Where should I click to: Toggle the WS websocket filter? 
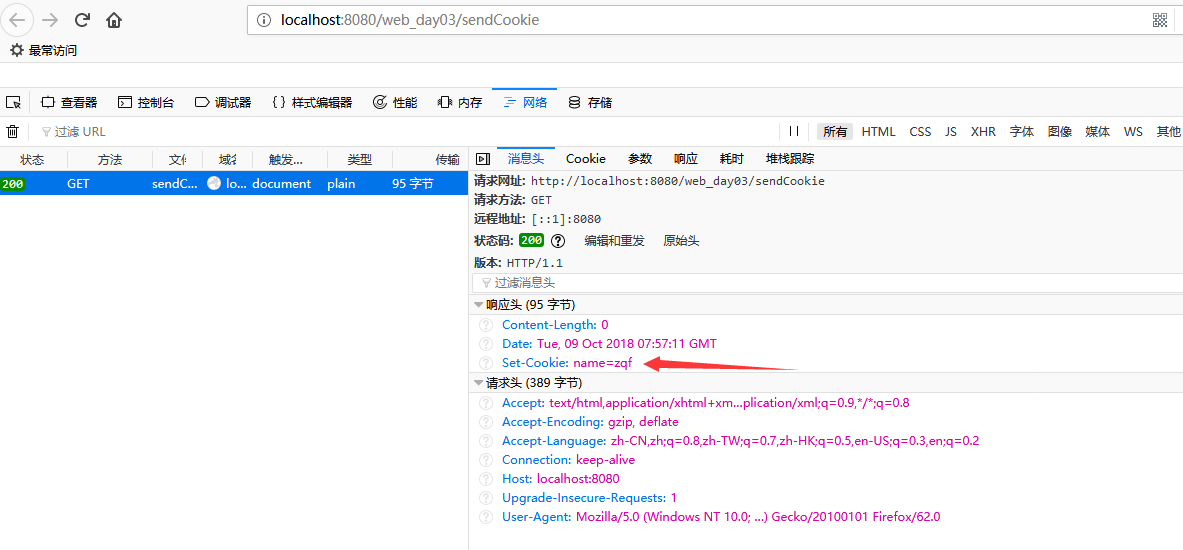pos(1133,131)
